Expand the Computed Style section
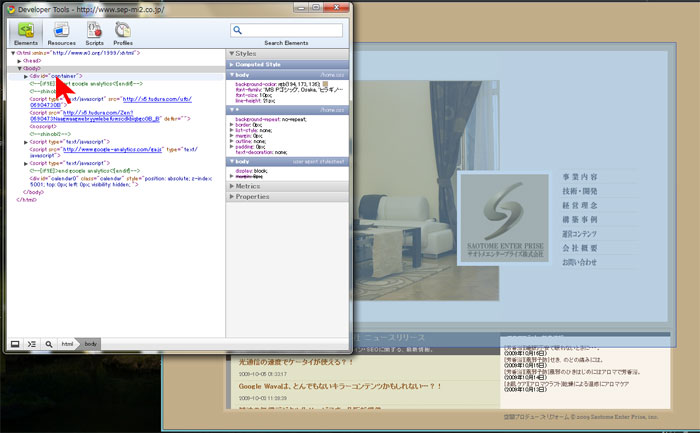This screenshot has width=700, height=433. (232, 64)
